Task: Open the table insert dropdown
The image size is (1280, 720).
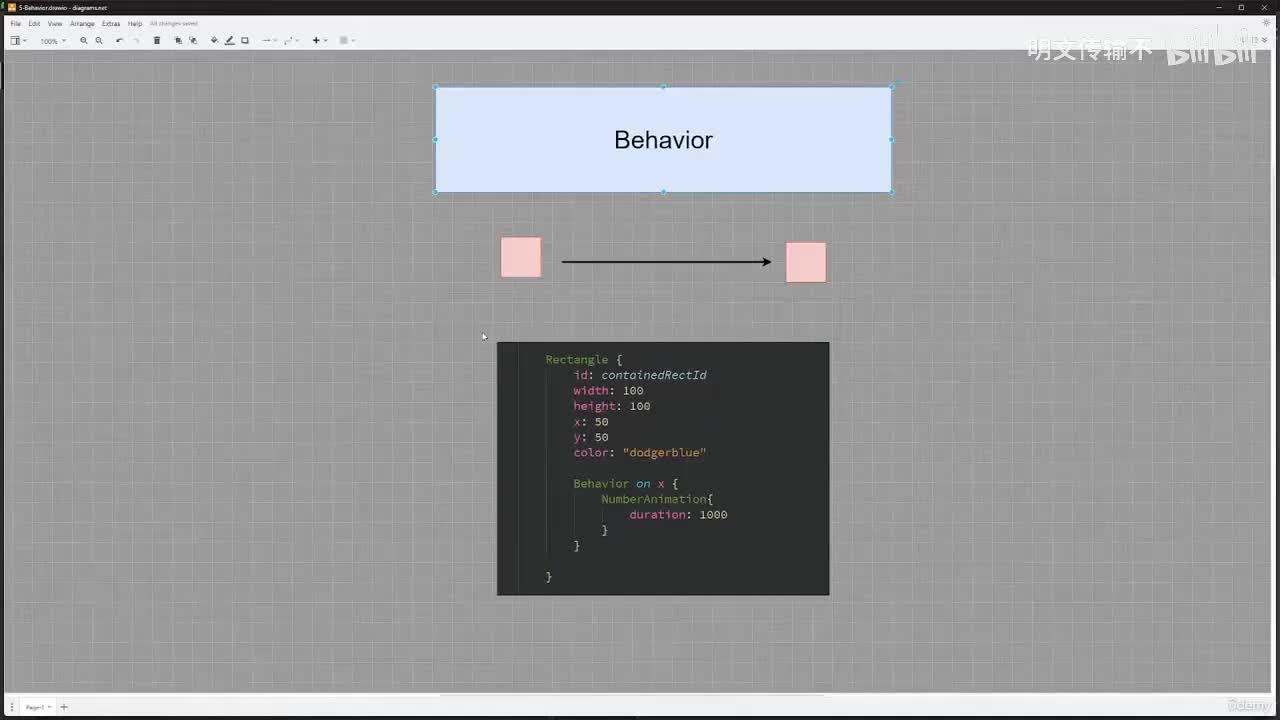Action: [x=347, y=41]
